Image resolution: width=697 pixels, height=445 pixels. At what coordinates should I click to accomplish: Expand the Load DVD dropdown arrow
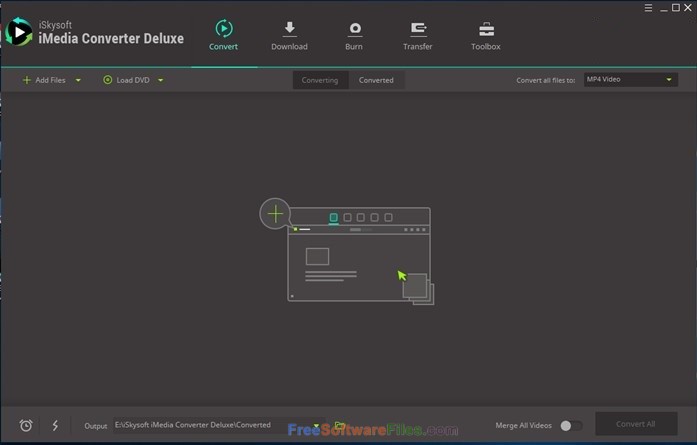[x=160, y=80]
